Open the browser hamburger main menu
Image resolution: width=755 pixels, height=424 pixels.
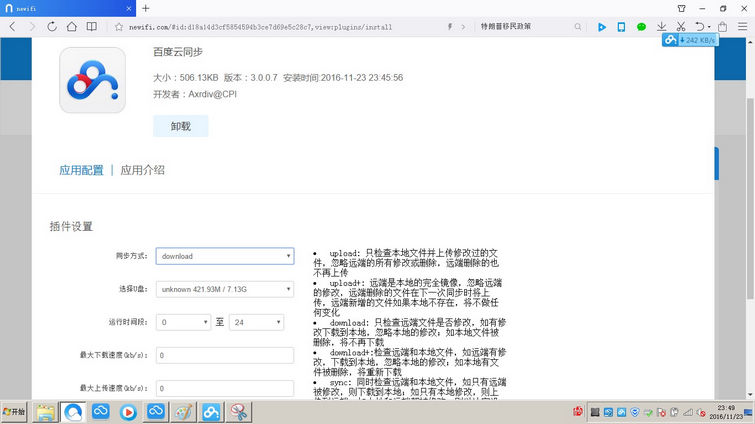coord(742,26)
